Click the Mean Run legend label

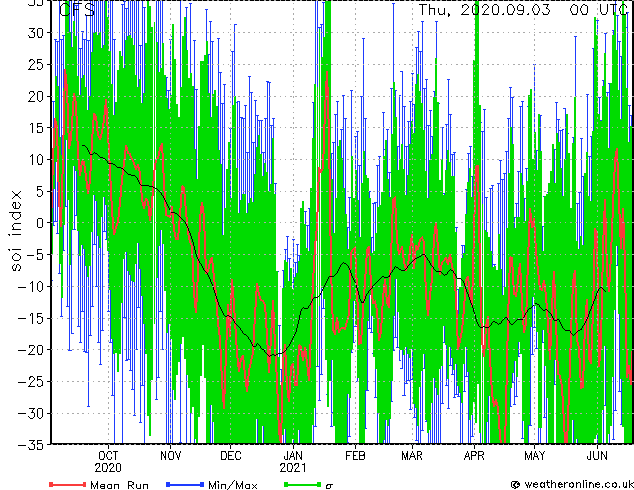tap(119, 485)
